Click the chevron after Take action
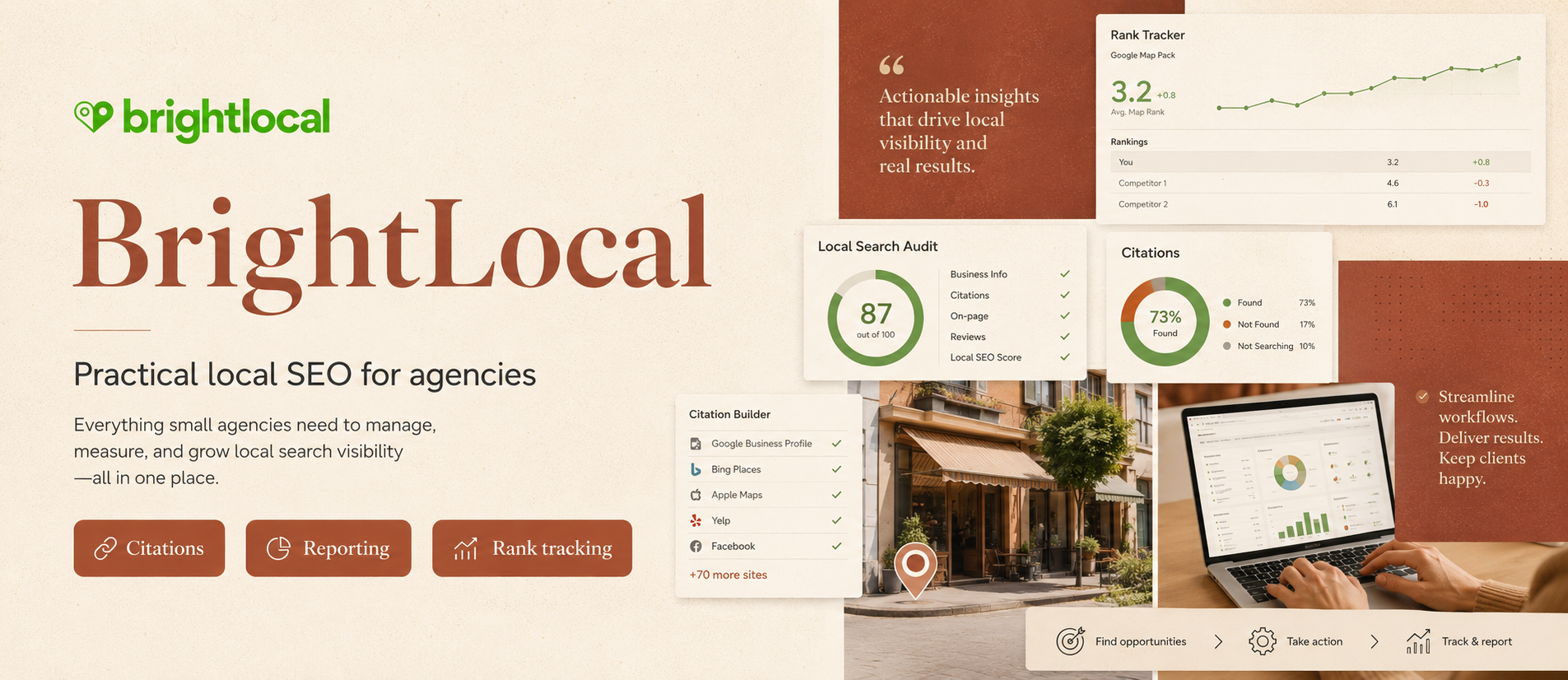Image resolution: width=1568 pixels, height=680 pixels. tap(1374, 641)
